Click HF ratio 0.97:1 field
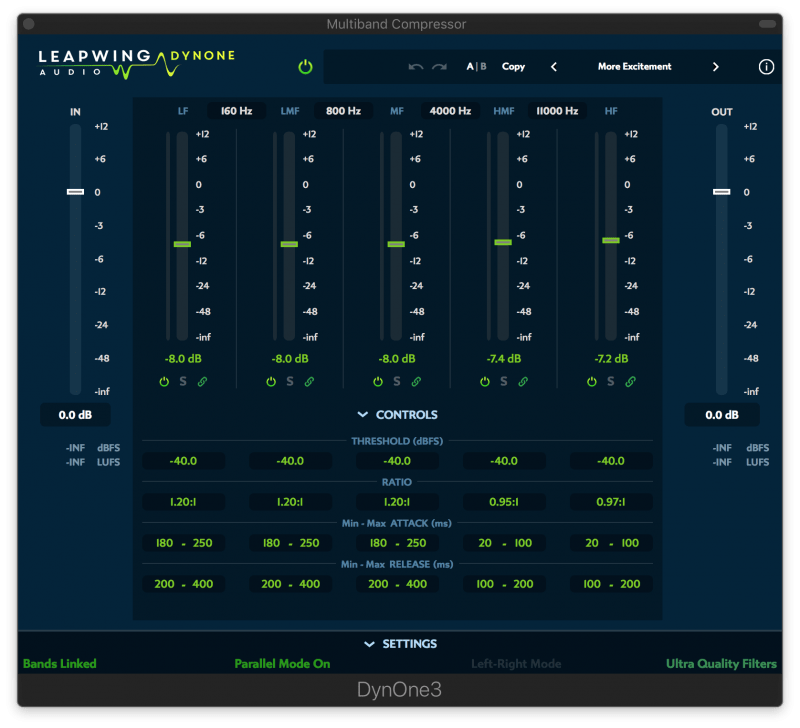Image resolution: width=800 pixels, height=728 pixels. click(611, 502)
